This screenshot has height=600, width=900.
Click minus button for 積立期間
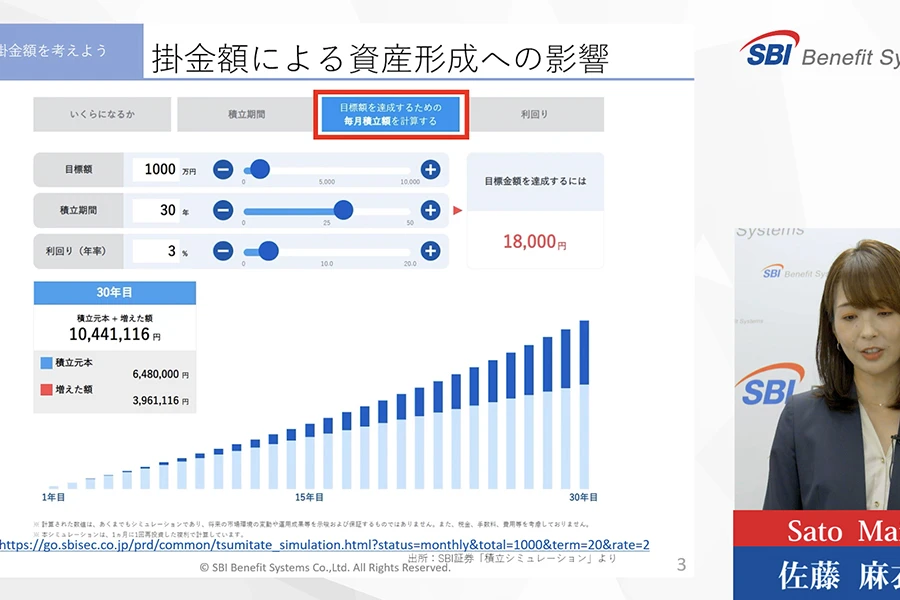click(x=223, y=210)
